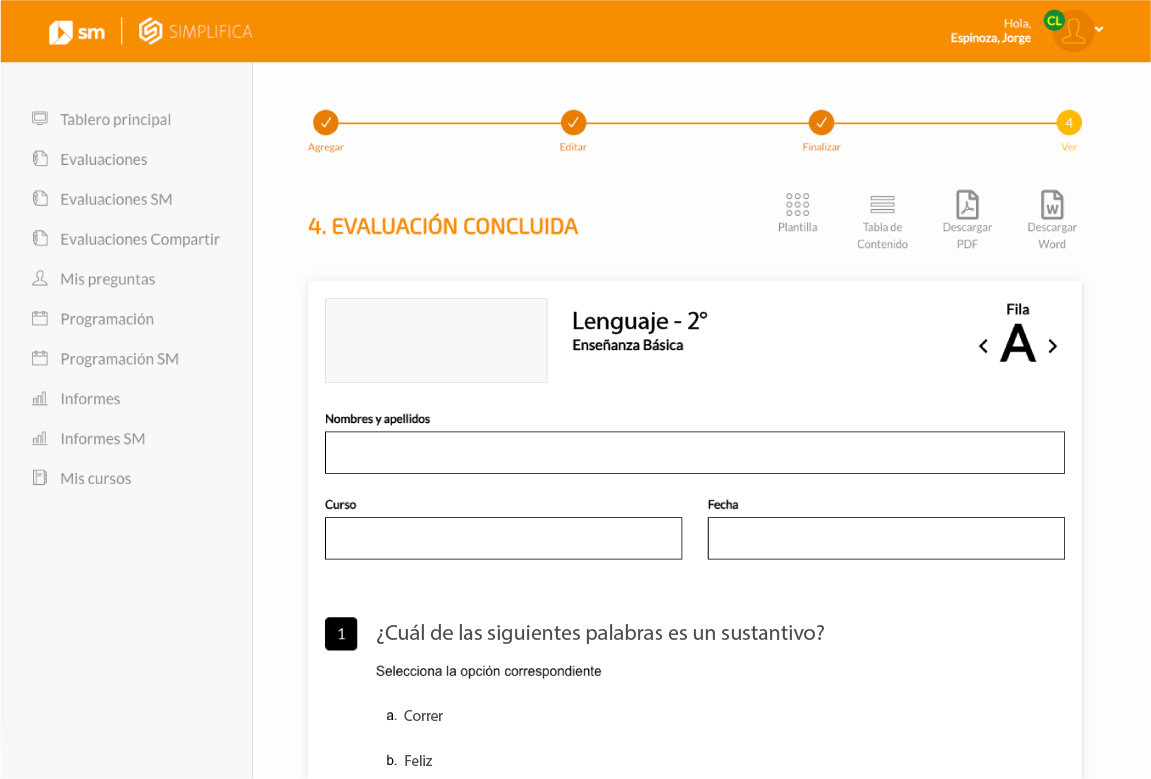The width and height of the screenshot is (1151, 779).
Task: Select answer option b. Feliz
Action: (x=410, y=761)
